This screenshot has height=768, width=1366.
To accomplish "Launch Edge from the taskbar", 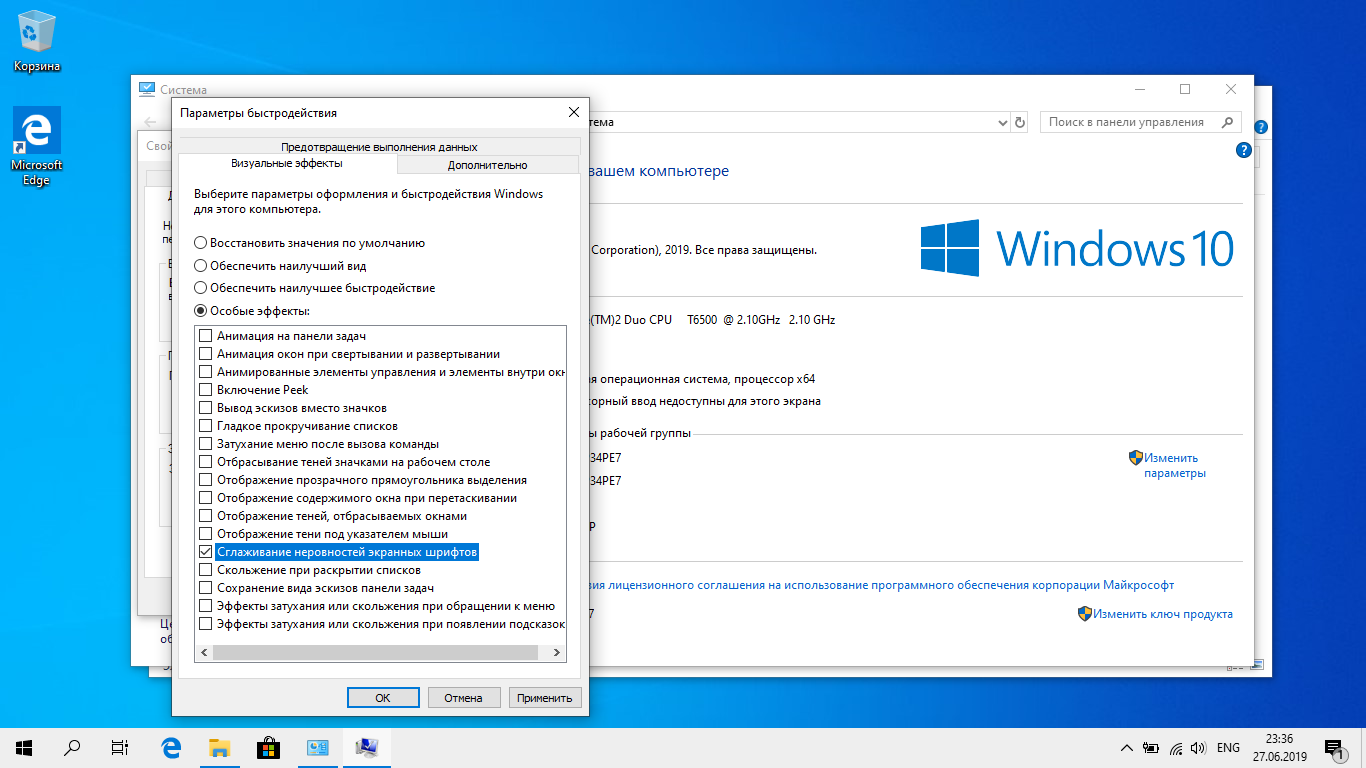I will pos(170,746).
